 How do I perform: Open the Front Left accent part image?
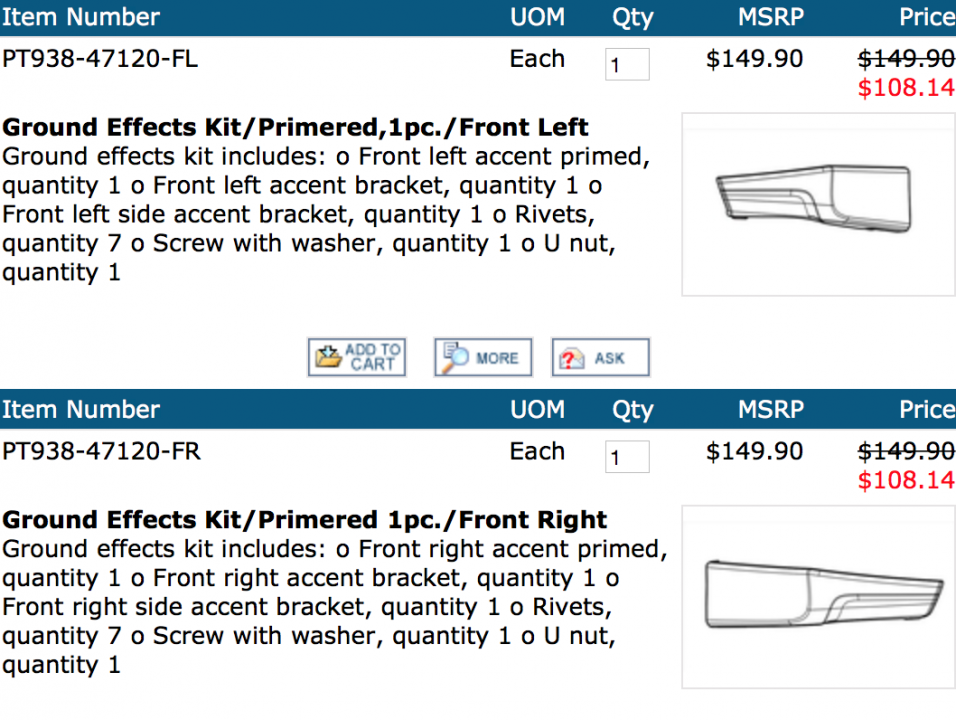click(x=818, y=204)
